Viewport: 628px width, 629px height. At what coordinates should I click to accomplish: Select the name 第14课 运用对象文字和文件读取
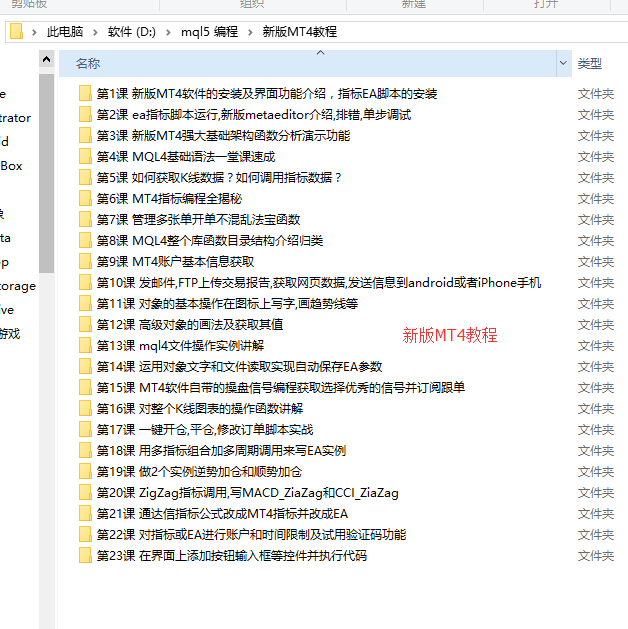[x=239, y=366]
